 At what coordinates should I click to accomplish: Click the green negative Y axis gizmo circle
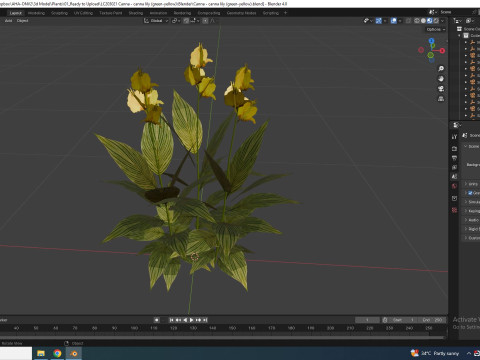(431, 55)
